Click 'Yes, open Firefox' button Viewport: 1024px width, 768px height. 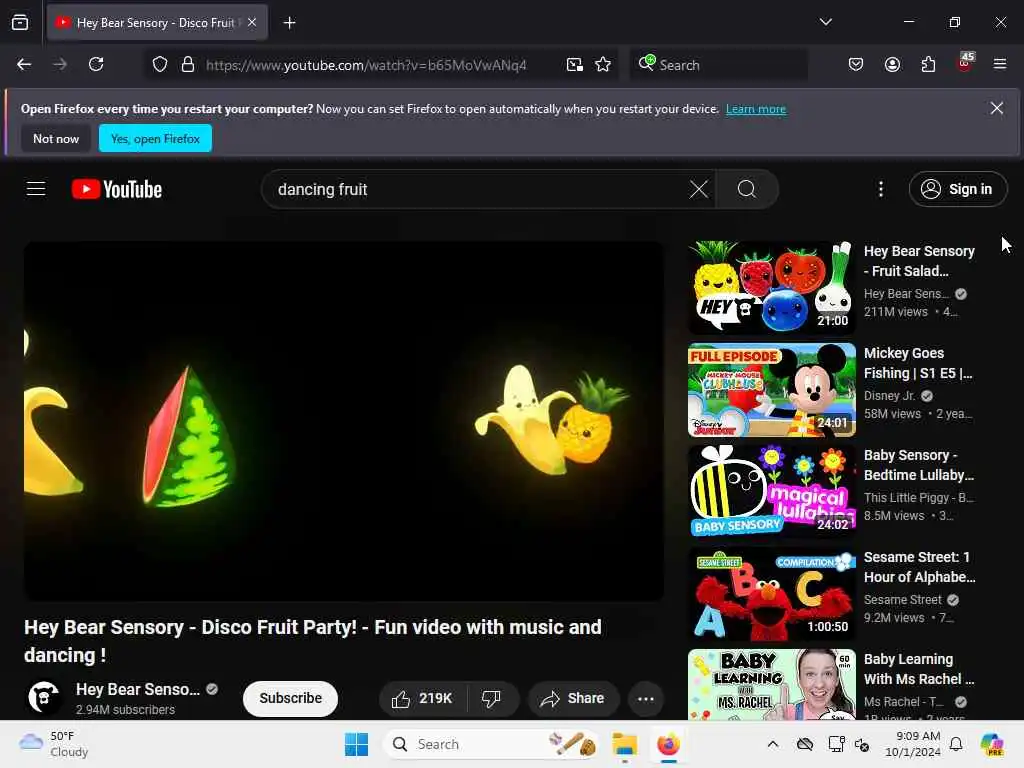(155, 138)
